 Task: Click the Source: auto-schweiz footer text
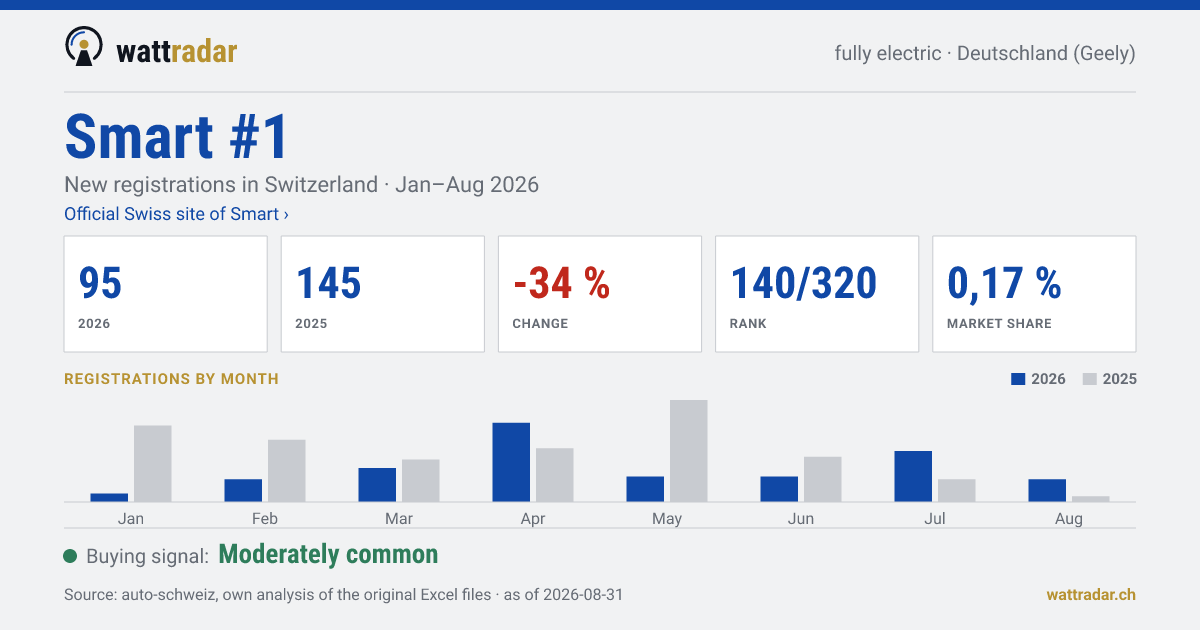point(343,595)
